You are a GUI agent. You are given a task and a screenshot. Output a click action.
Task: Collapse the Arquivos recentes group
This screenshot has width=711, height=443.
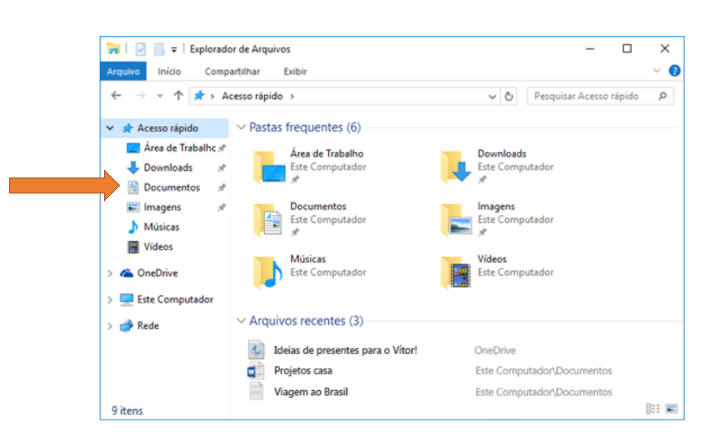pos(241,321)
